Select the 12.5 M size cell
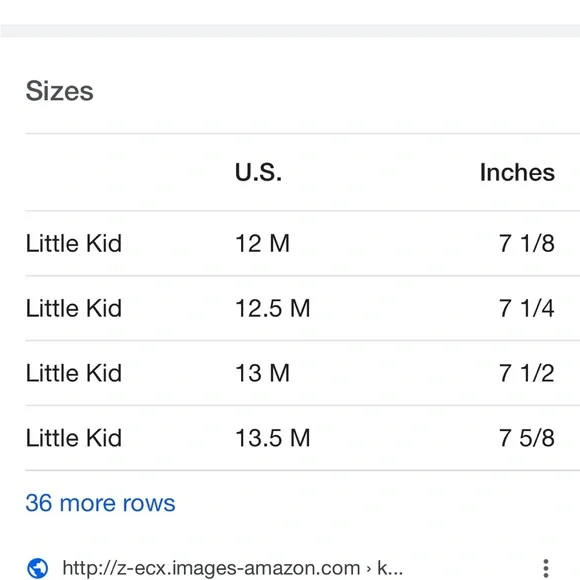The image size is (580, 580). click(x=273, y=308)
